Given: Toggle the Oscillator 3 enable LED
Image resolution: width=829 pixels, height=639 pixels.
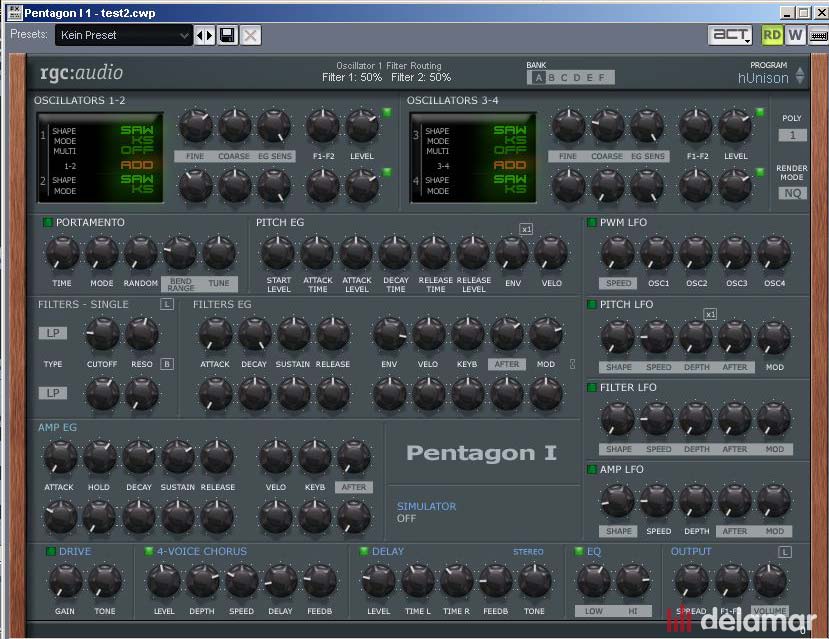Looking at the screenshot, I should pyautogui.click(x=760, y=112).
